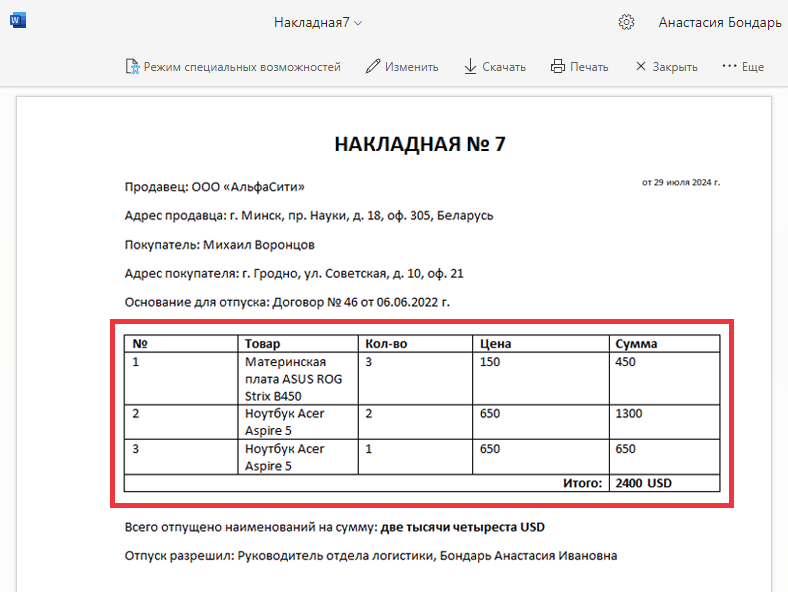The image size is (788, 592).
Task: Click the 'Отпуск разрешил' line
Action: 371,556
